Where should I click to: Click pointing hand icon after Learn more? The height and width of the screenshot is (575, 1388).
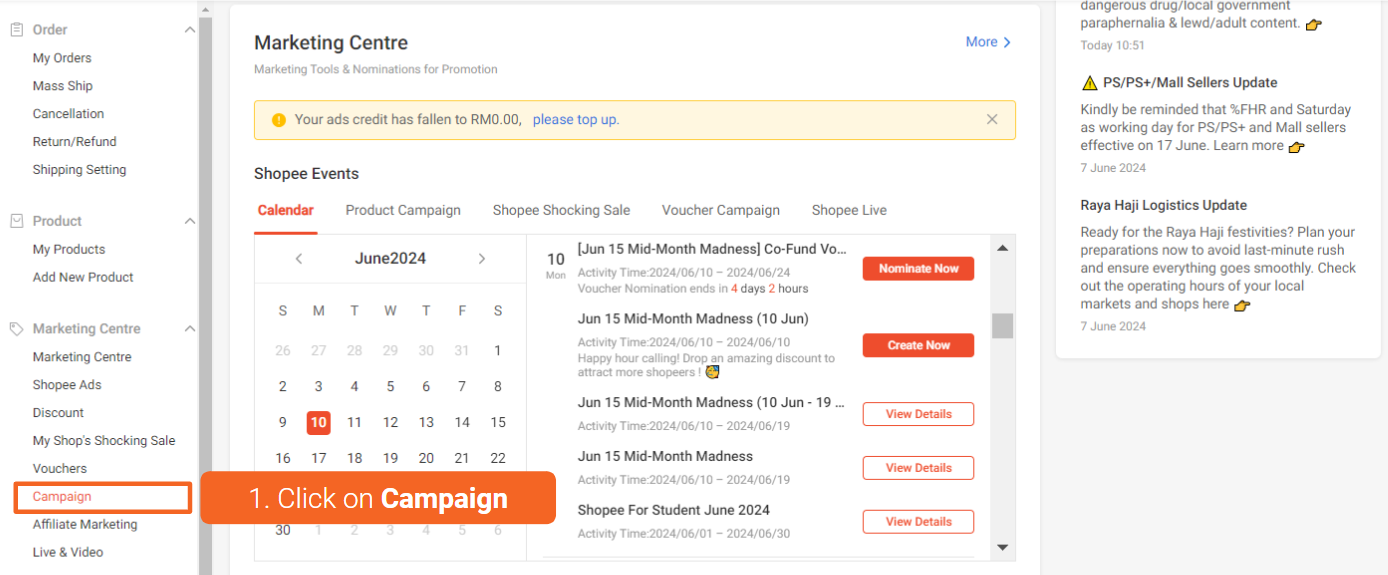[1296, 147]
